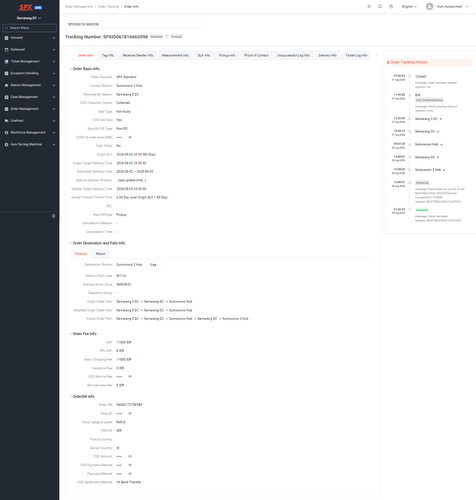Click the copy icon beside the tracking number status
Screen dimensions: 476x500
167,37
